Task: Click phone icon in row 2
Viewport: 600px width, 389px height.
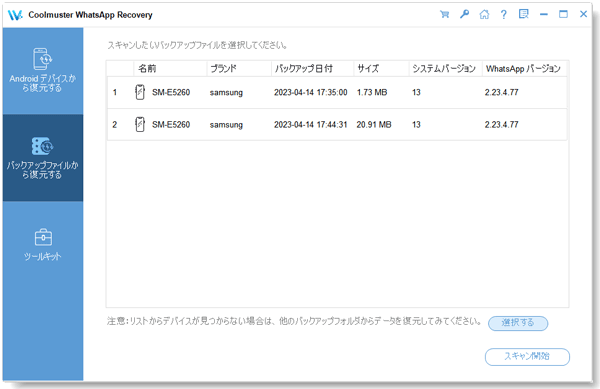Action: coord(140,124)
